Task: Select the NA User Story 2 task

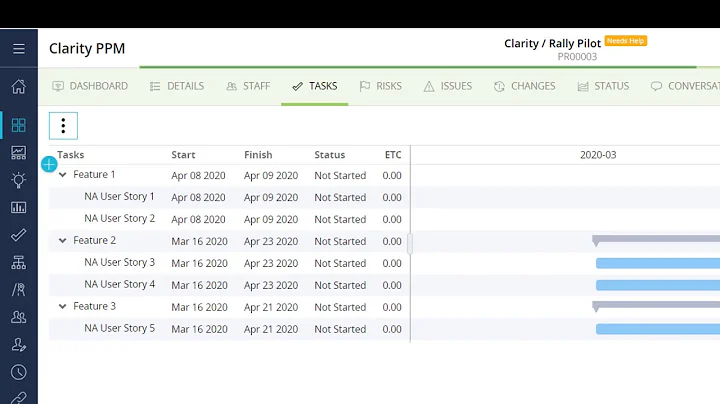Action: pos(119,219)
